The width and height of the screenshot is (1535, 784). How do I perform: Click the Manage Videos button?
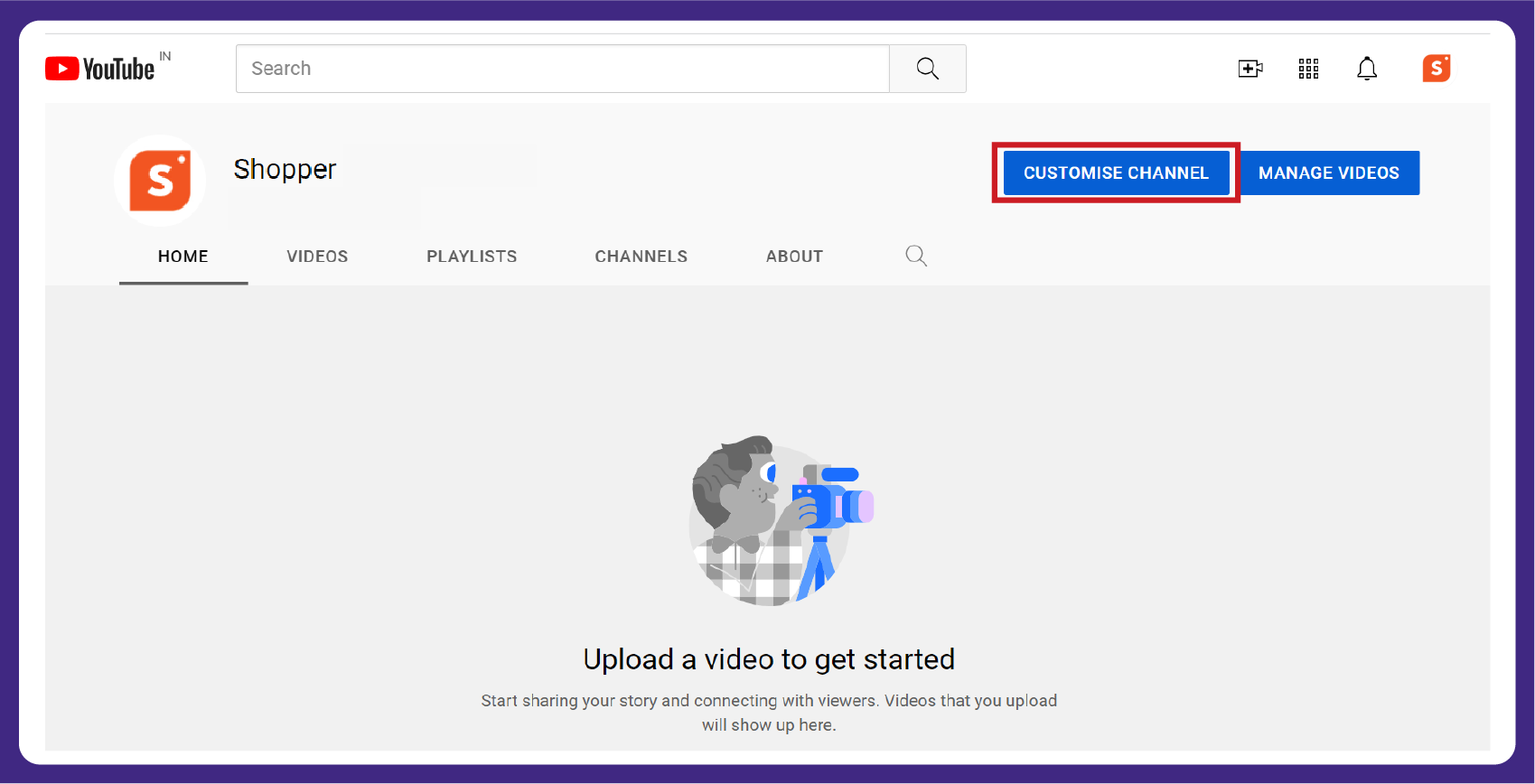[1329, 173]
